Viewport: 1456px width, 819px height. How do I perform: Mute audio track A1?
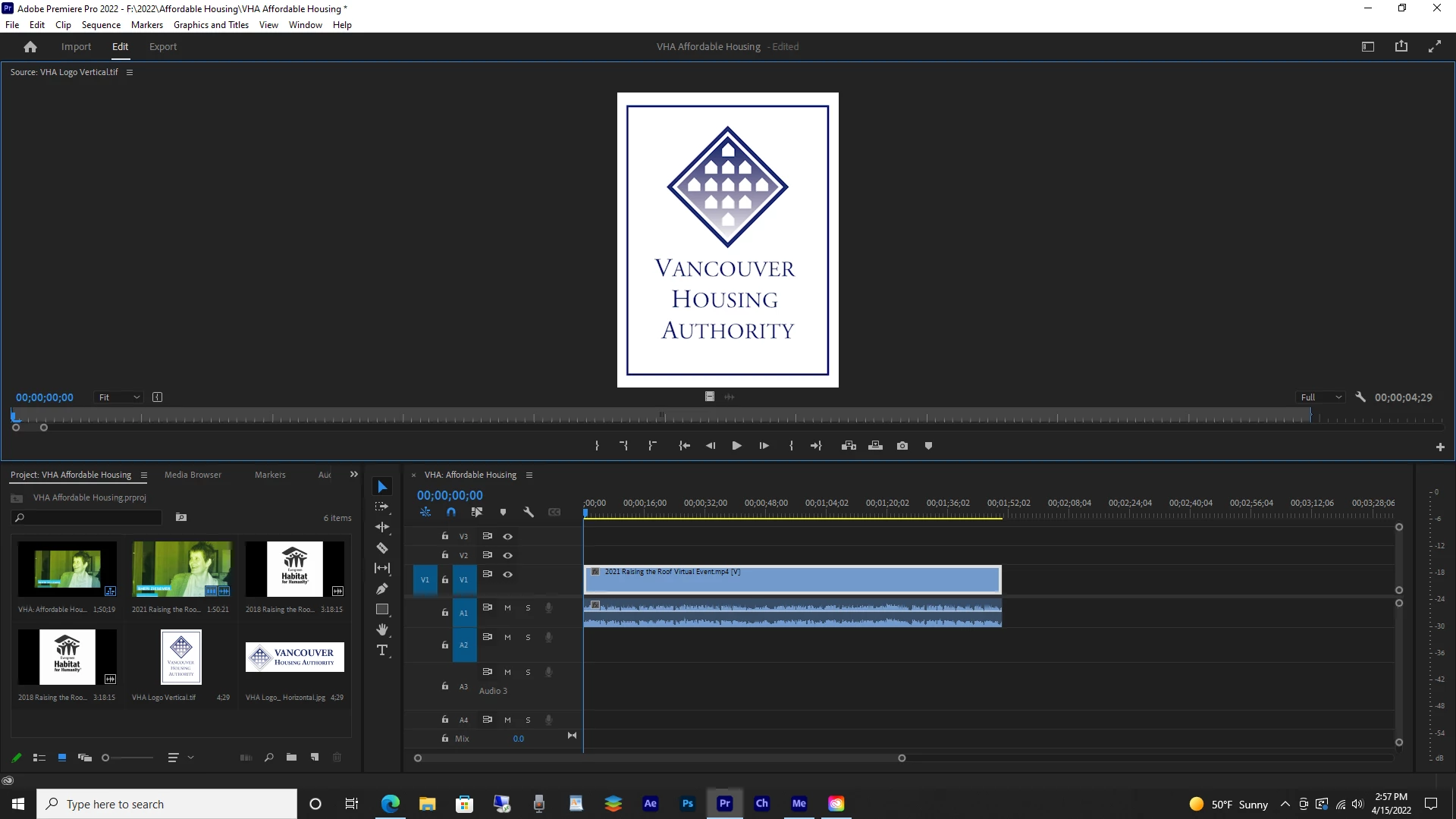click(507, 608)
